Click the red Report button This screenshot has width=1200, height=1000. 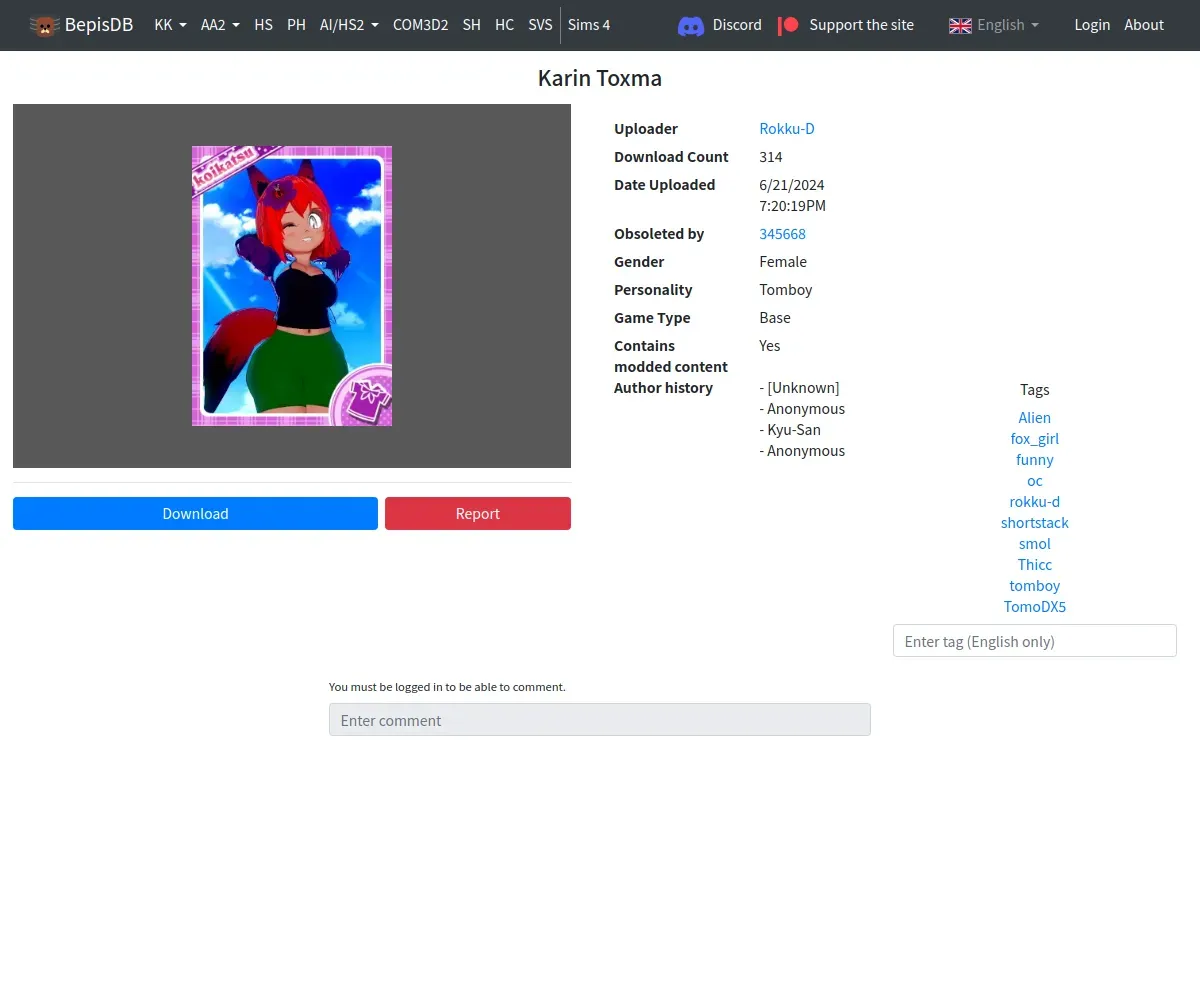pos(478,513)
